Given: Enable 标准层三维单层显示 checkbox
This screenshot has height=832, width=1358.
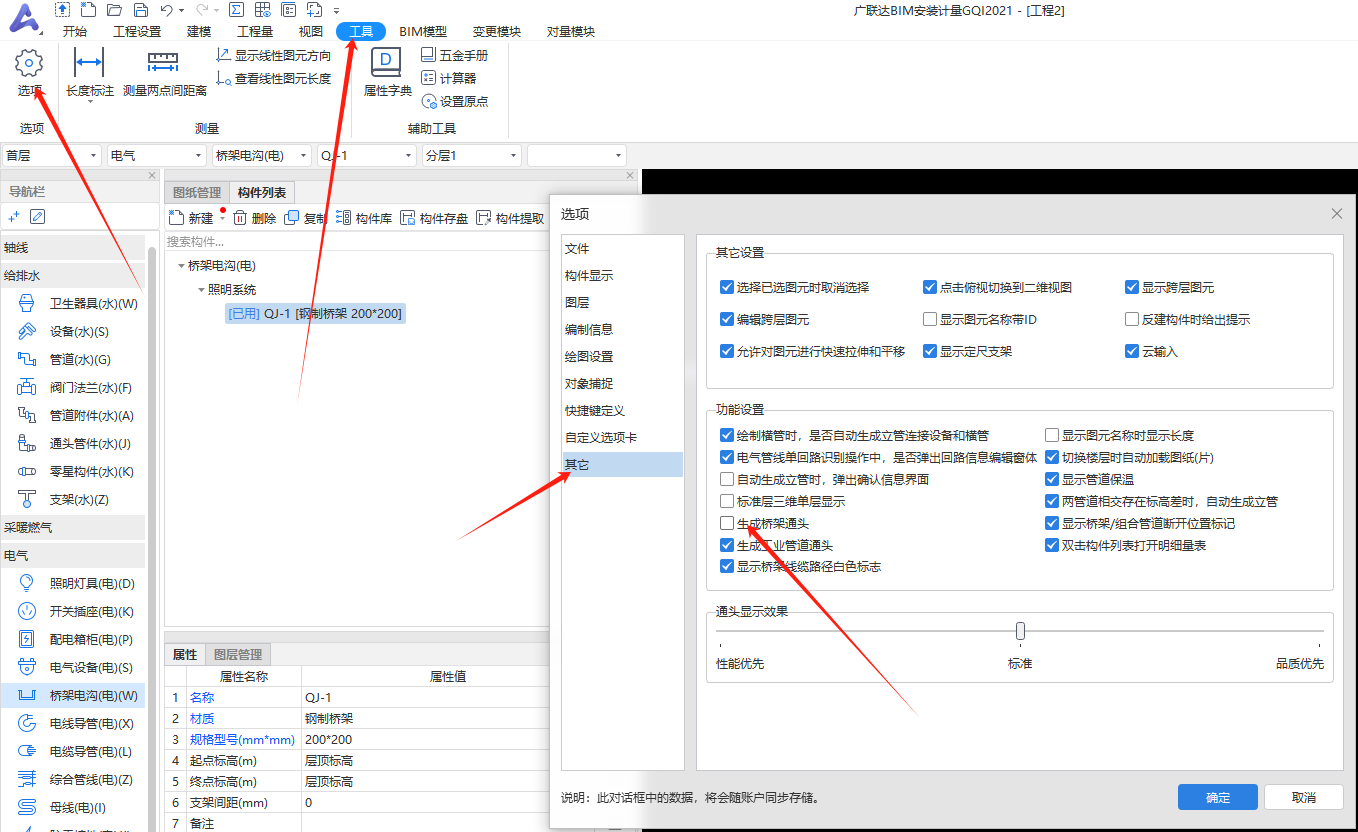Looking at the screenshot, I should click(x=727, y=501).
